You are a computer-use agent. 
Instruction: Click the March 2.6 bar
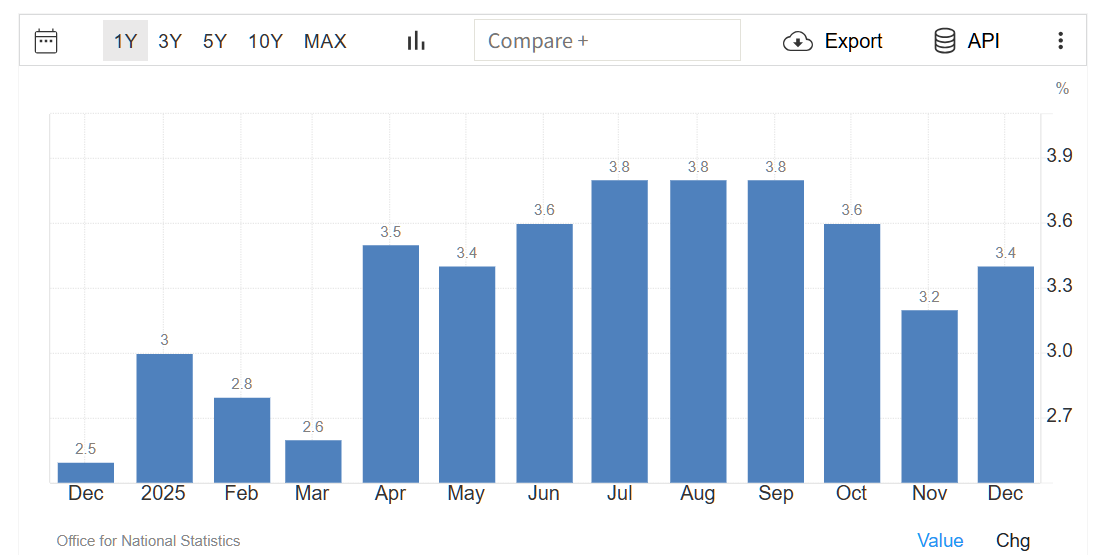(x=313, y=461)
